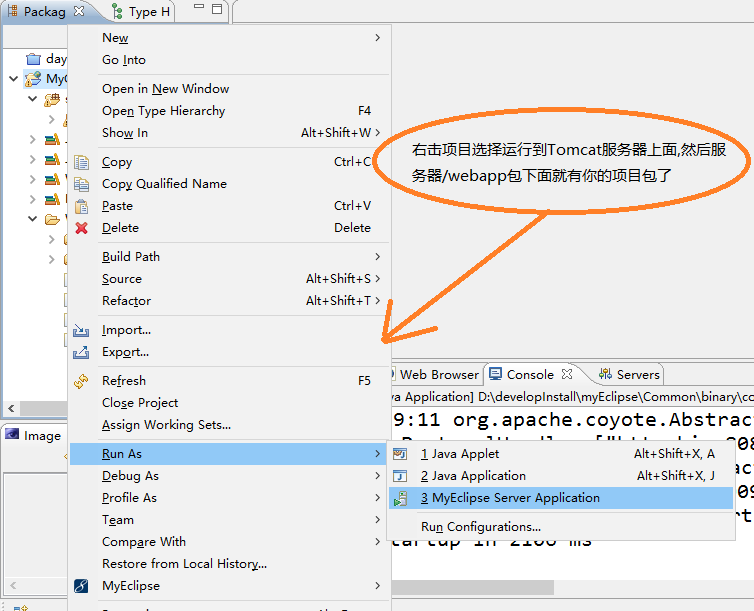Choose Run Configurations in the submenu

481,527
